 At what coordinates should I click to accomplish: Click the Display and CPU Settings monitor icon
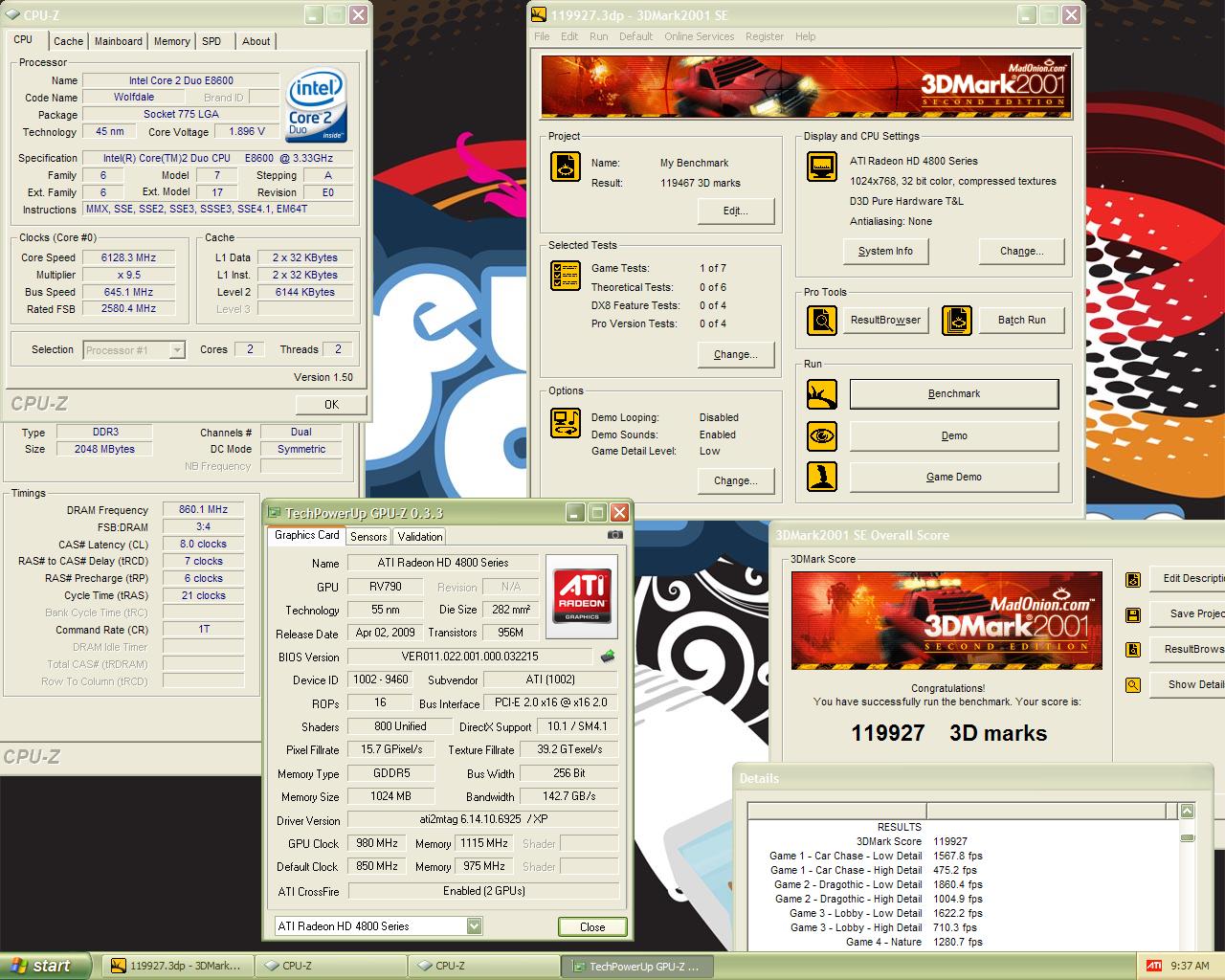coord(822,166)
